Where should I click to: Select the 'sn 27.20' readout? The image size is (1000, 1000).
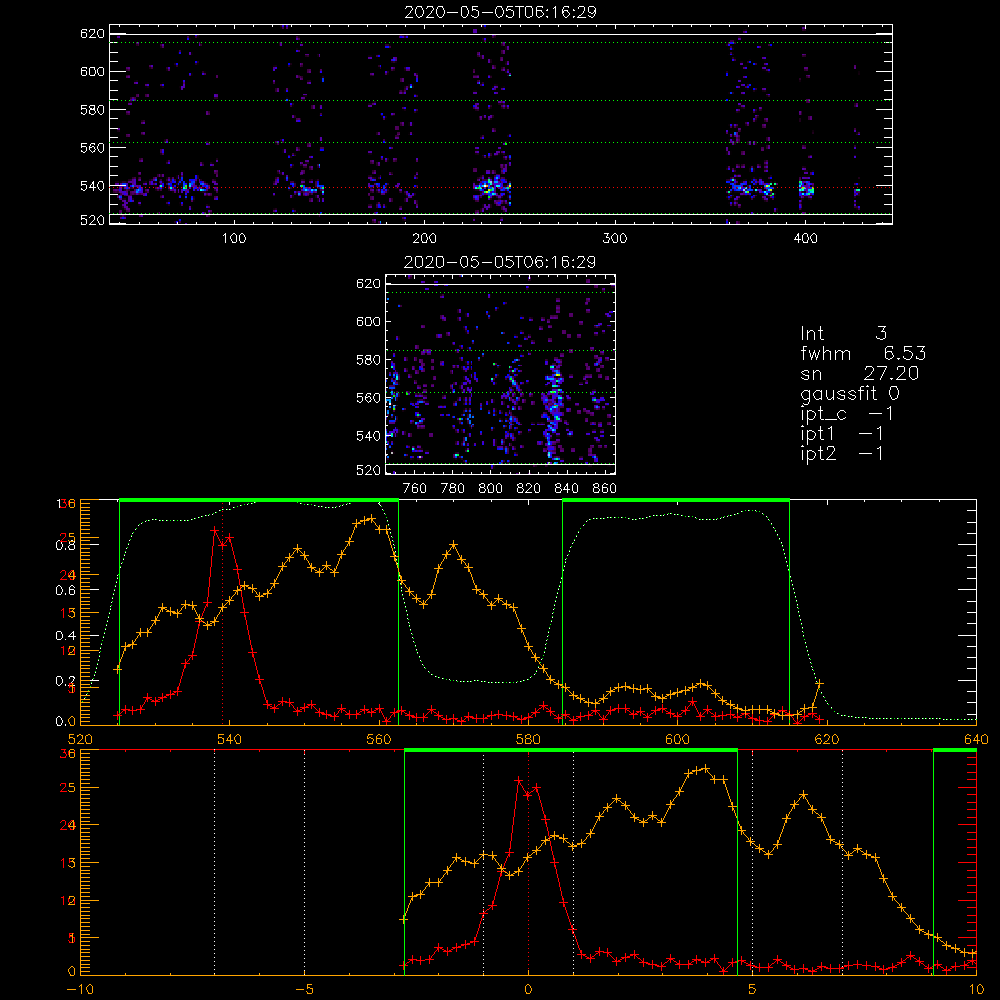pos(859,373)
